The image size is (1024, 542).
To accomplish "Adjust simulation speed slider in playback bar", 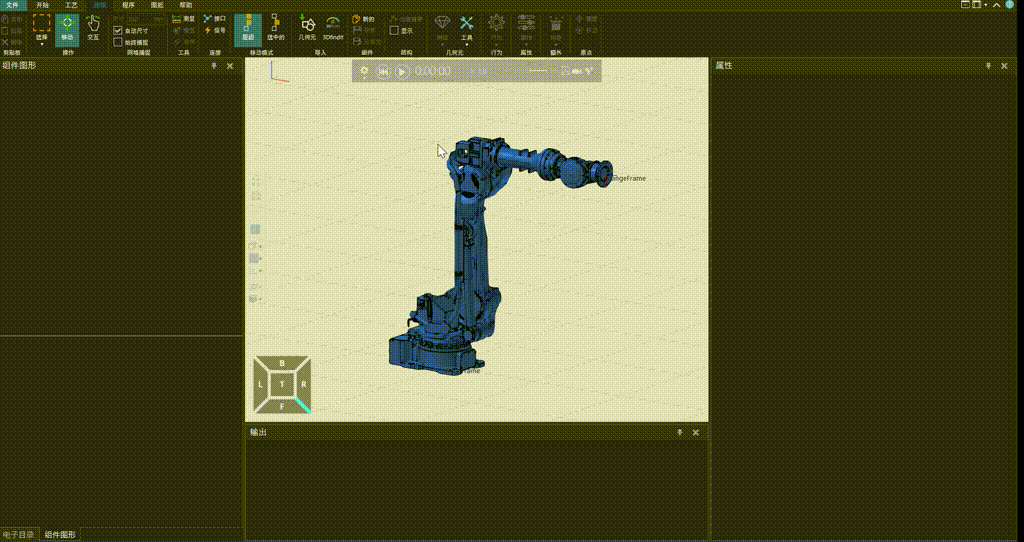I will coord(538,71).
